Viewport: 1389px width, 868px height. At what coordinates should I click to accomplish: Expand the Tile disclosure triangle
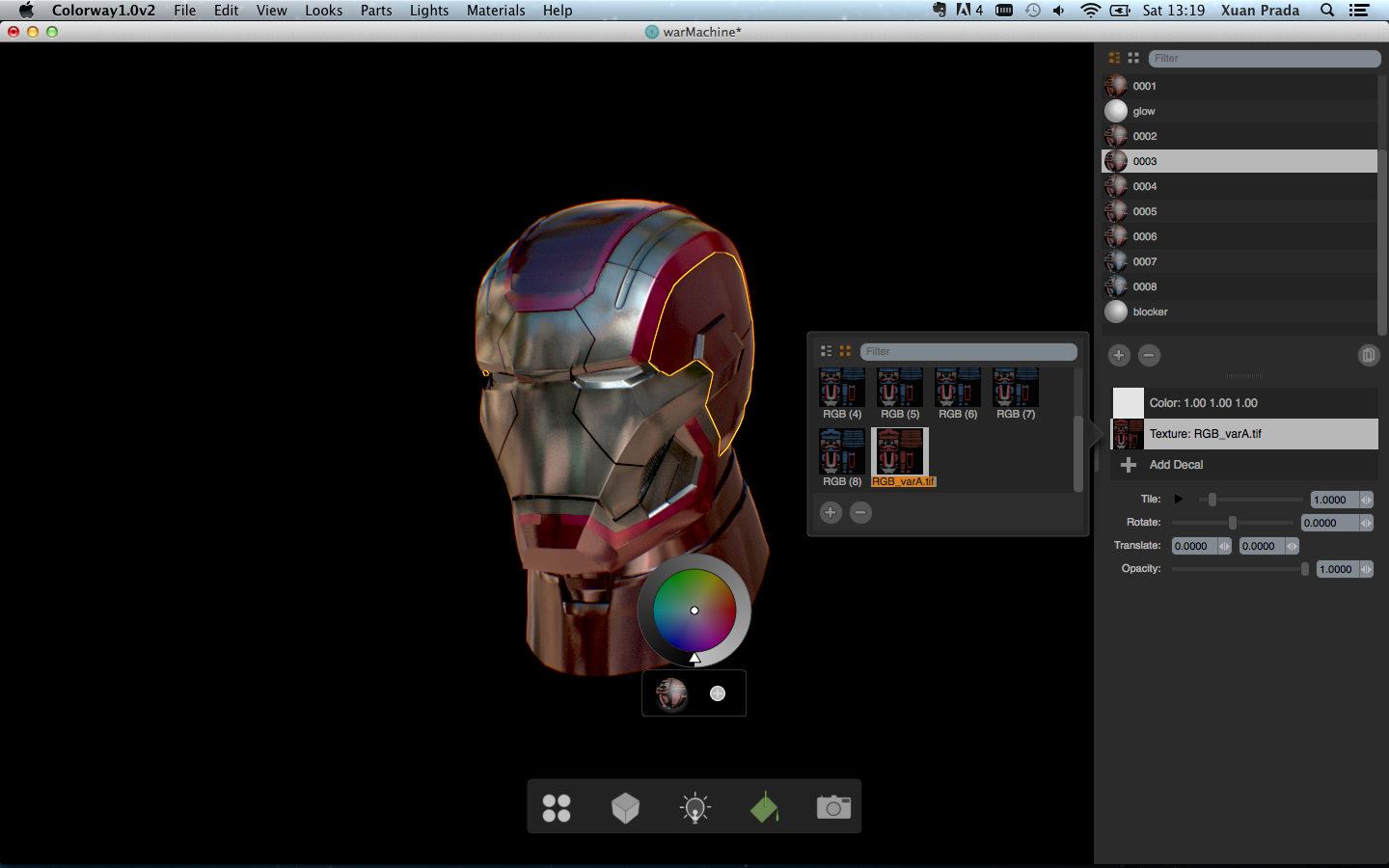[1178, 500]
